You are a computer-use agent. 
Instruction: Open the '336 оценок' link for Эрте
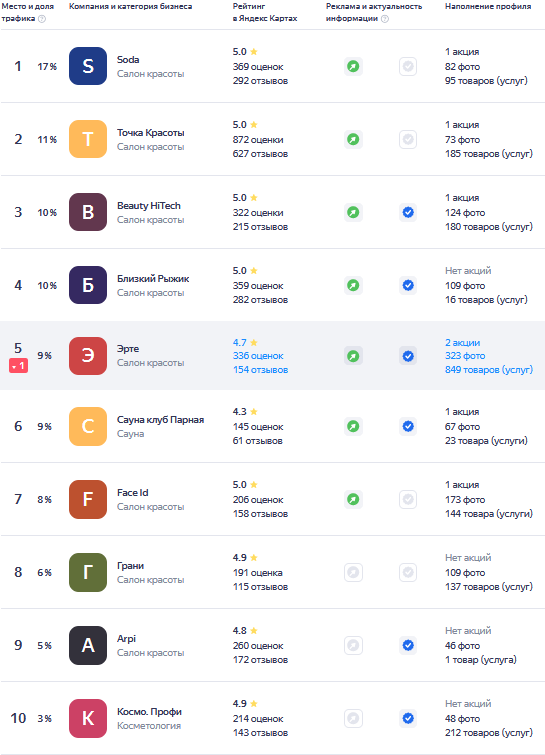pos(258,356)
